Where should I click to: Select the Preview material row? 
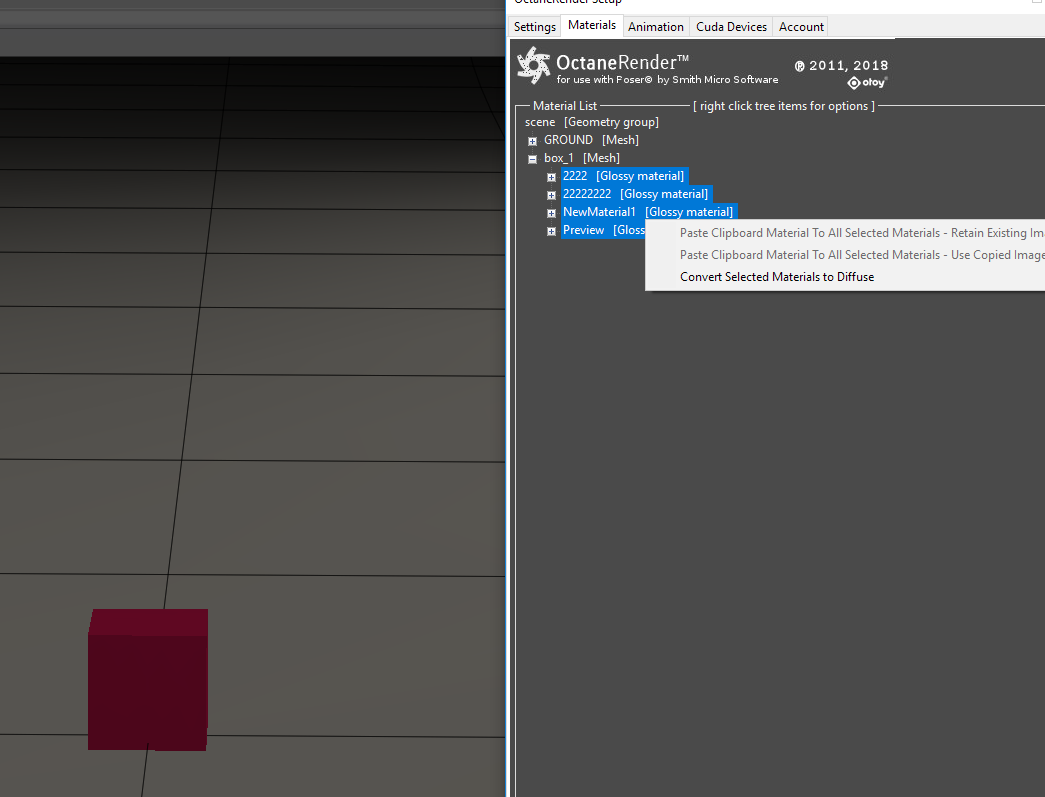603,230
